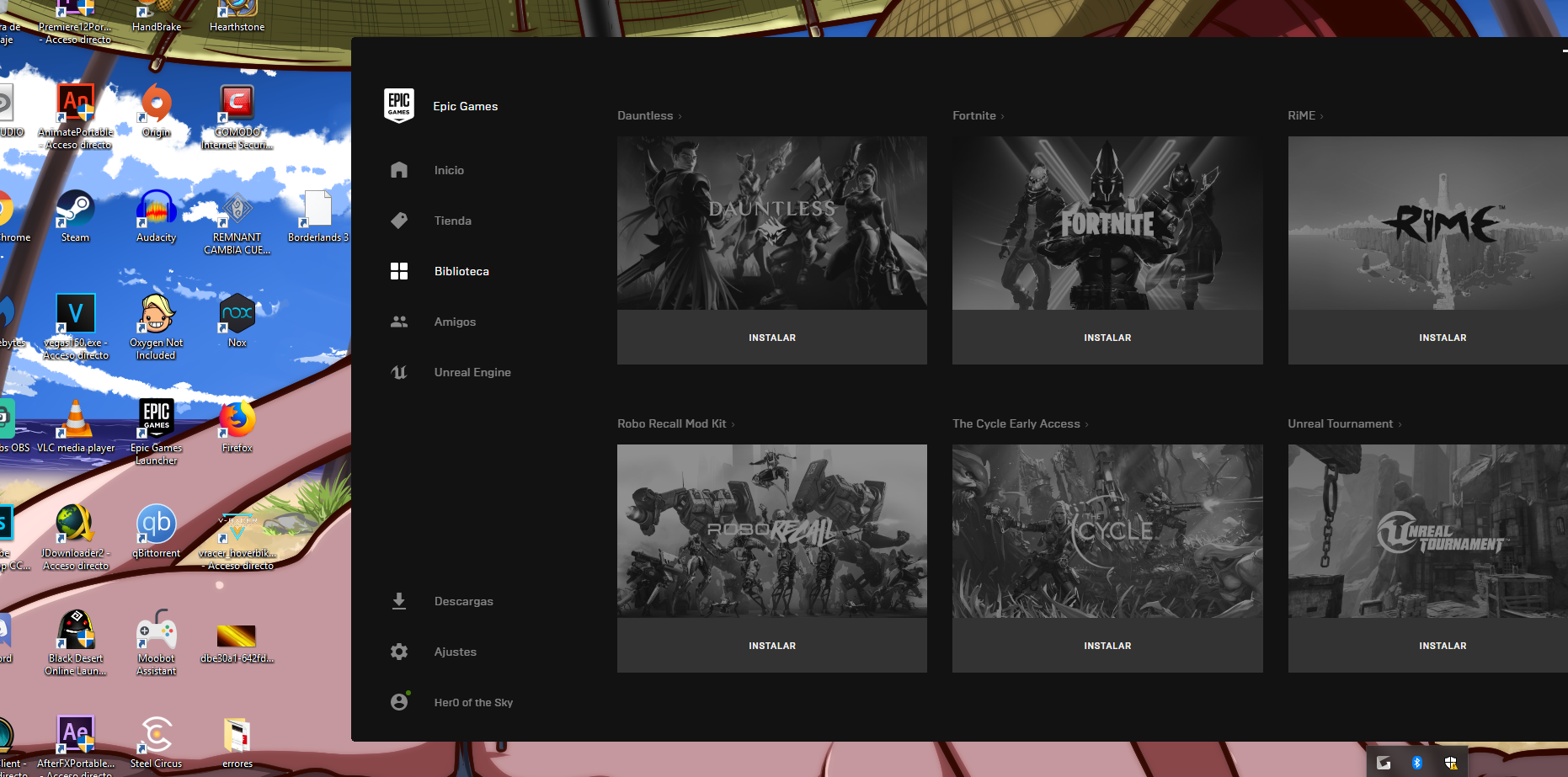Open the Ajustes gear icon
This screenshot has width=1568, height=777.
click(x=399, y=652)
